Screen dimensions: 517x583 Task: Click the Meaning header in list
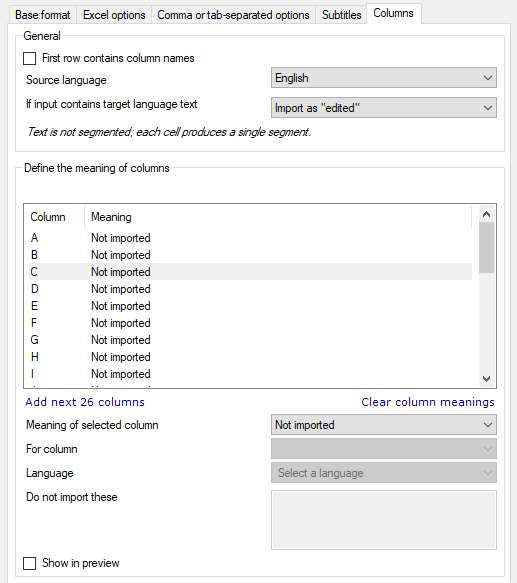pyautogui.click(x=278, y=217)
